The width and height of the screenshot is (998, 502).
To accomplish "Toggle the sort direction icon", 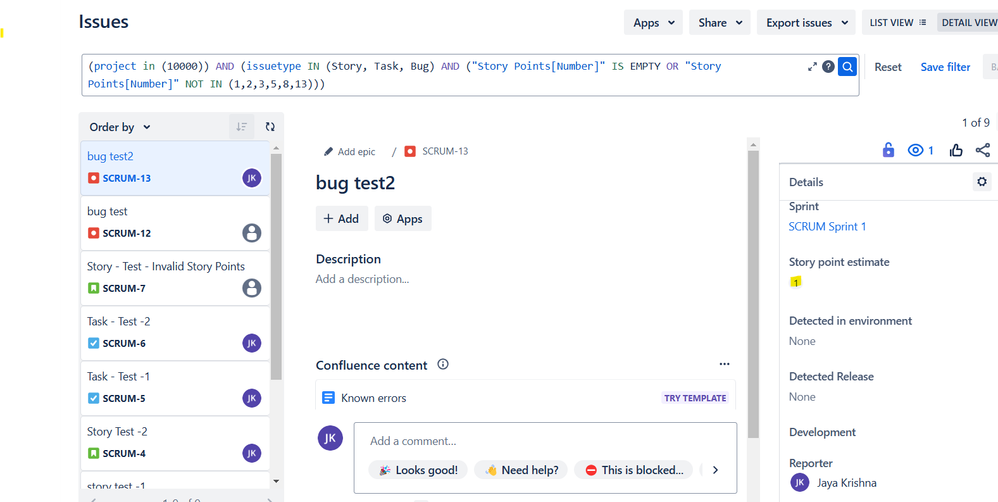I will pos(241,127).
